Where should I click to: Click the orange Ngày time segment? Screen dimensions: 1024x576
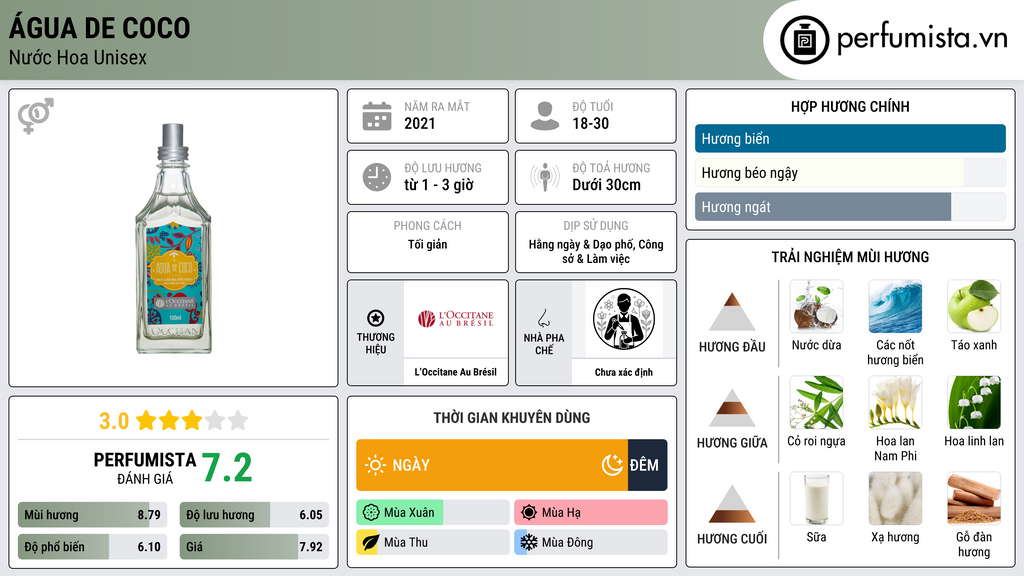492,465
